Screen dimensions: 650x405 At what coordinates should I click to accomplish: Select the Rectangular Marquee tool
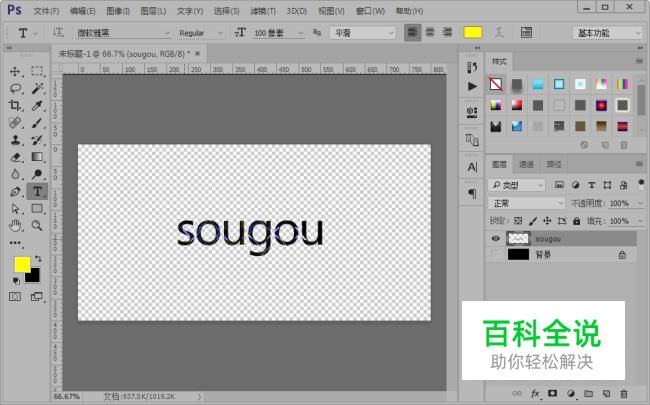coord(37,71)
